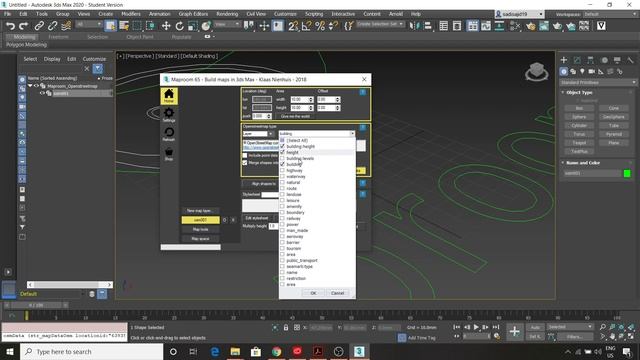Toggle 'Merge shapes' checkbox in Maproom
The width and height of the screenshot is (640, 360).
point(245,162)
